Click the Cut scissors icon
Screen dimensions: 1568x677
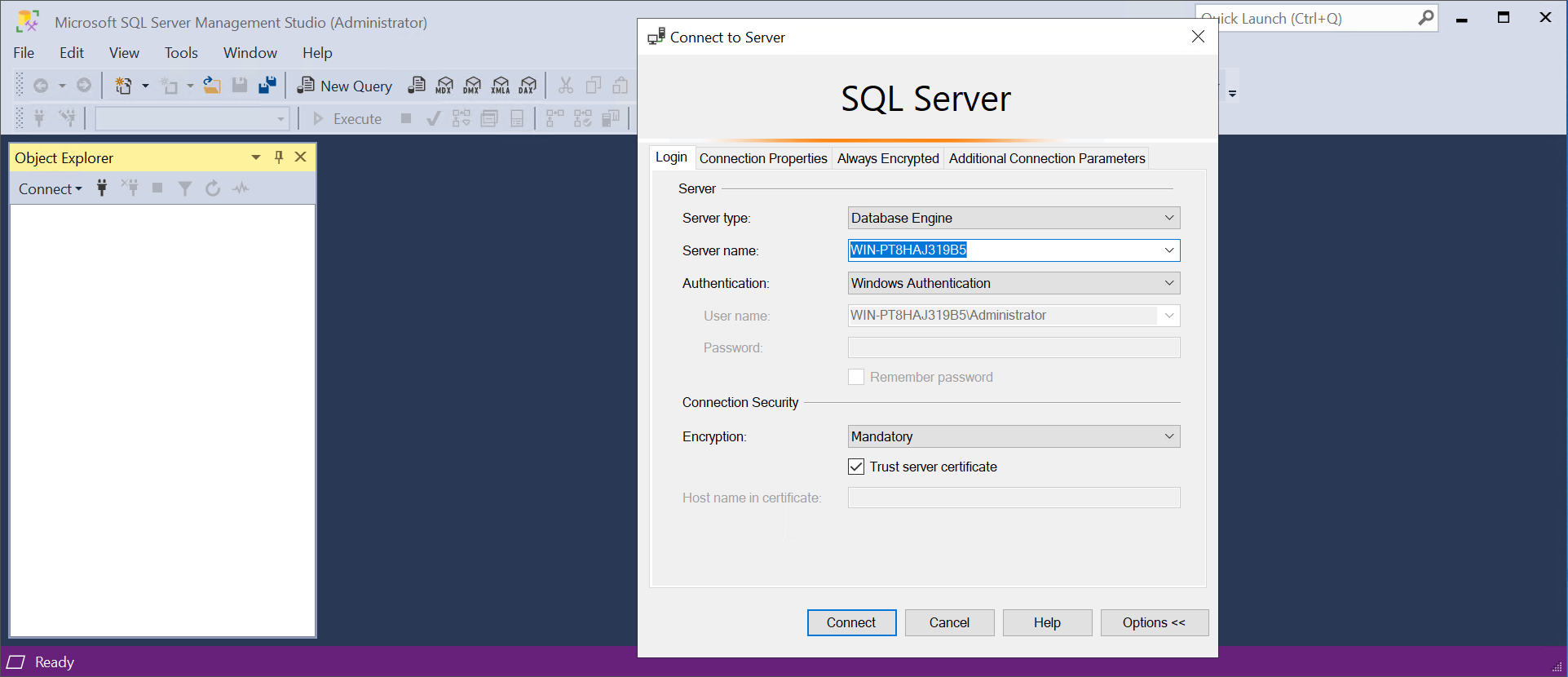coord(566,86)
